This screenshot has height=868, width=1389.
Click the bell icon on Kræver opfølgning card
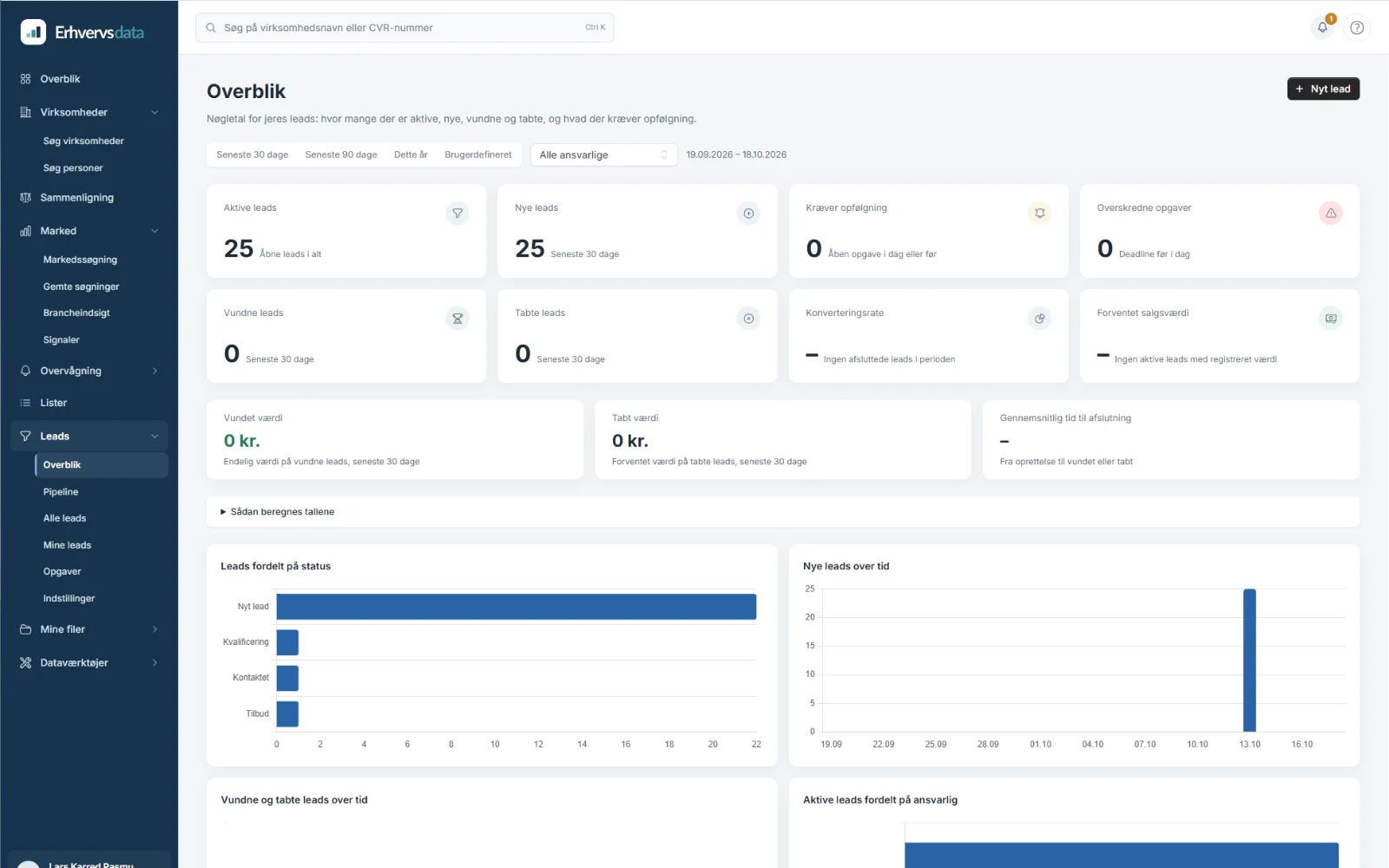1040,214
